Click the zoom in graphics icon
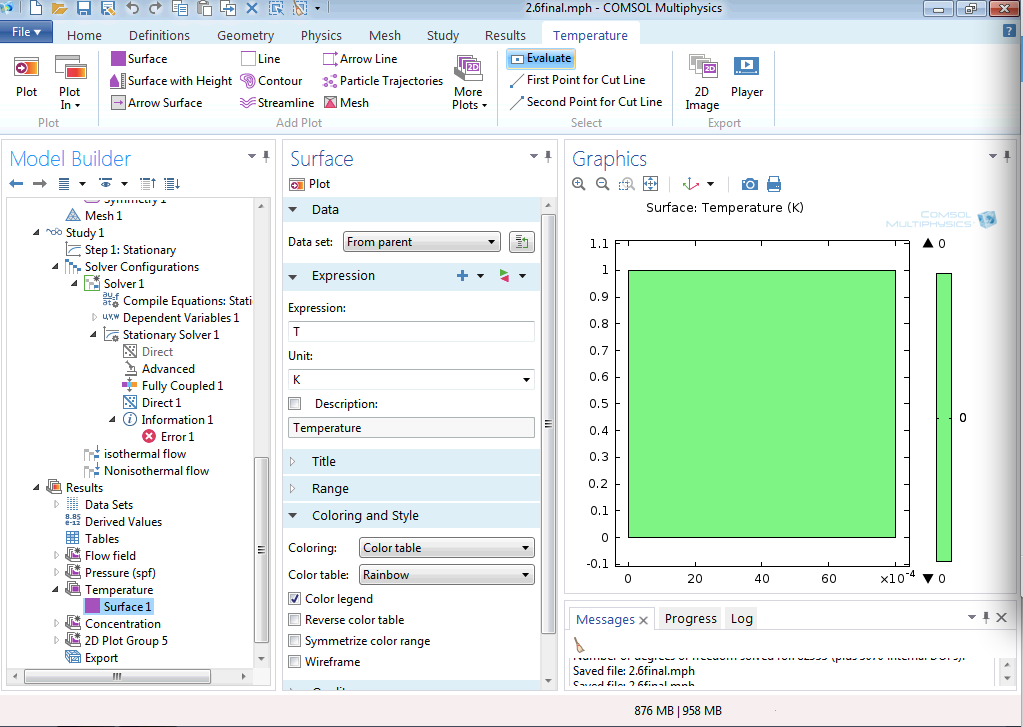The height and width of the screenshot is (727, 1023). pos(579,184)
